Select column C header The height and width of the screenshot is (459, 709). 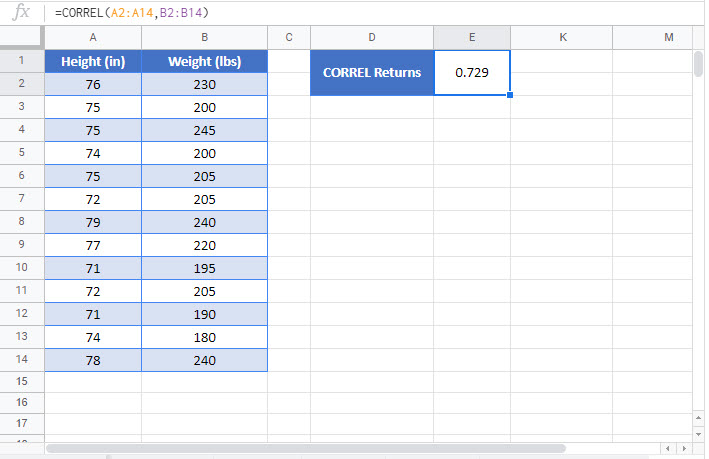(x=289, y=38)
